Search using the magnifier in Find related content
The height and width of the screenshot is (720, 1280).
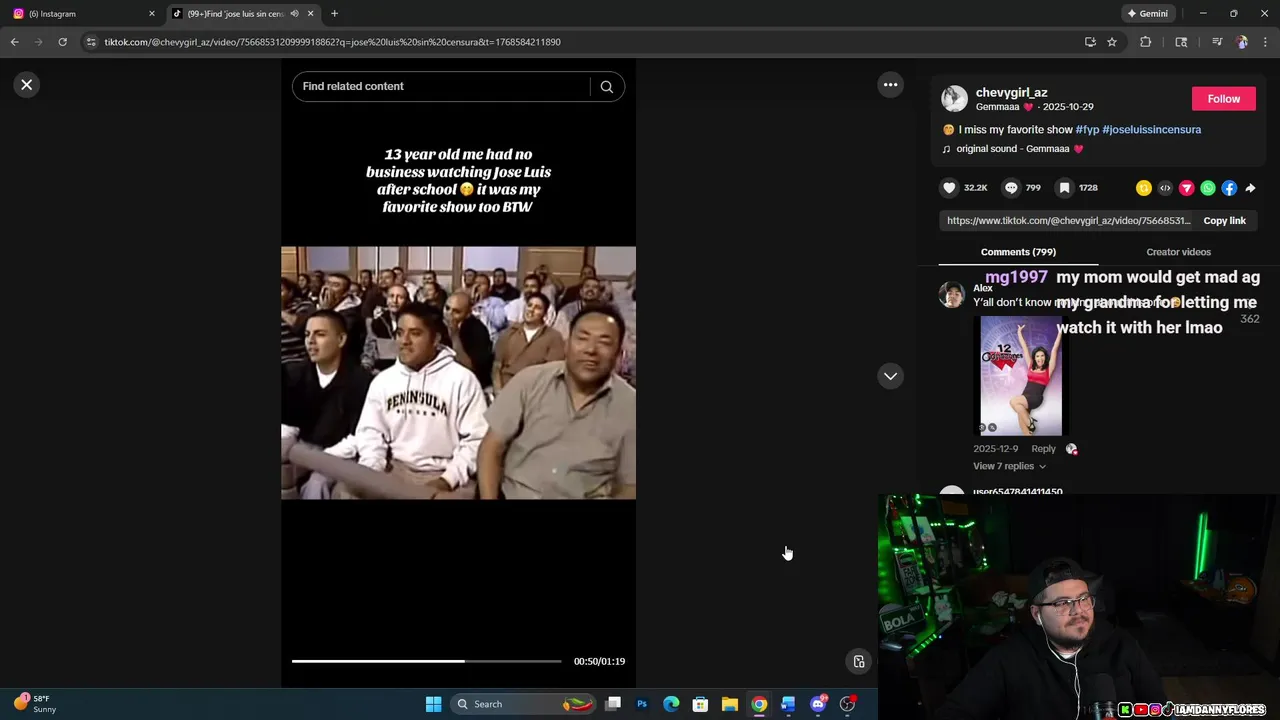pos(606,87)
